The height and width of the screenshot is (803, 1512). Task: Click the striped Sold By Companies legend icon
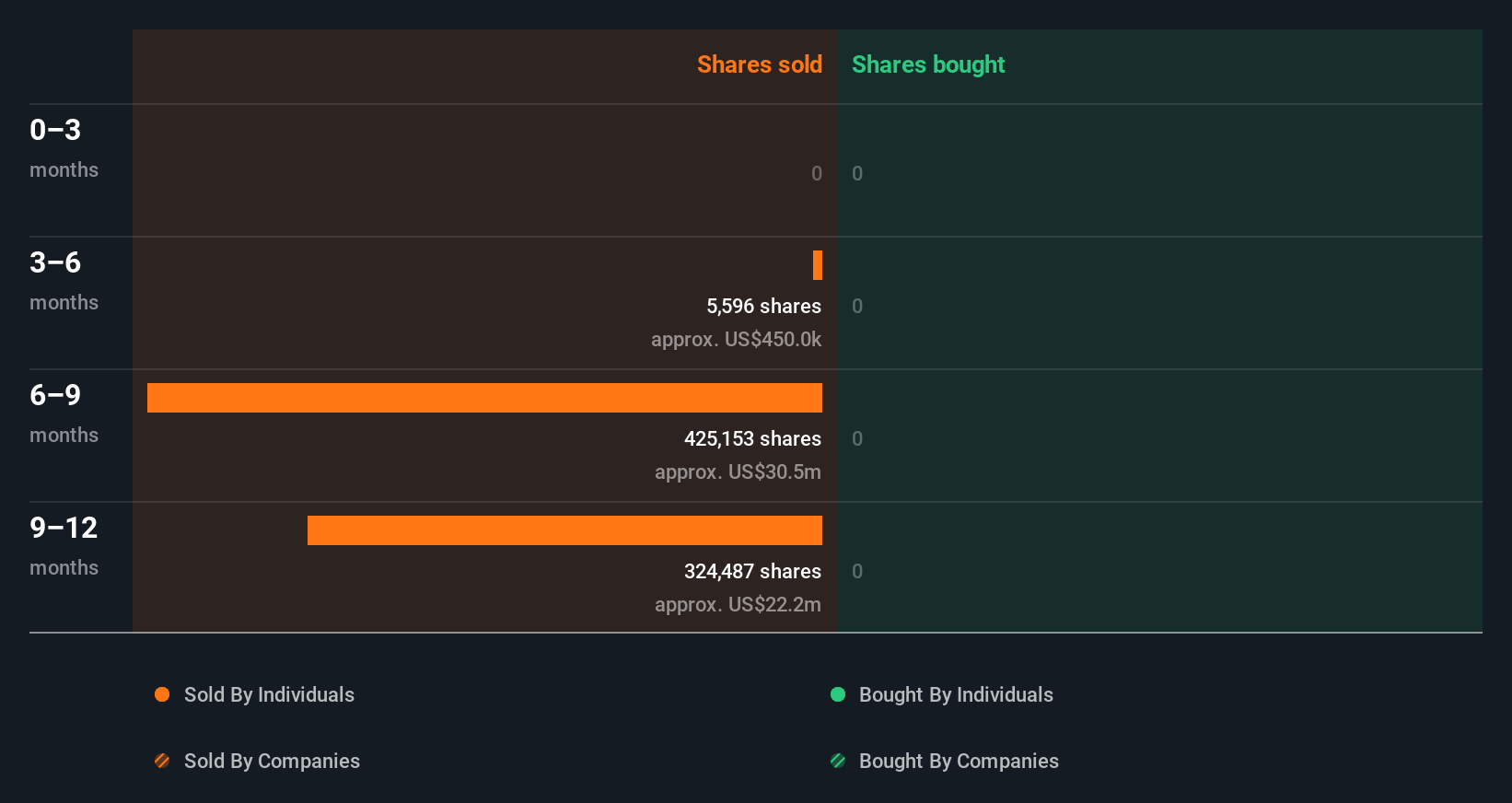pyautogui.click(x=162, y=761)
